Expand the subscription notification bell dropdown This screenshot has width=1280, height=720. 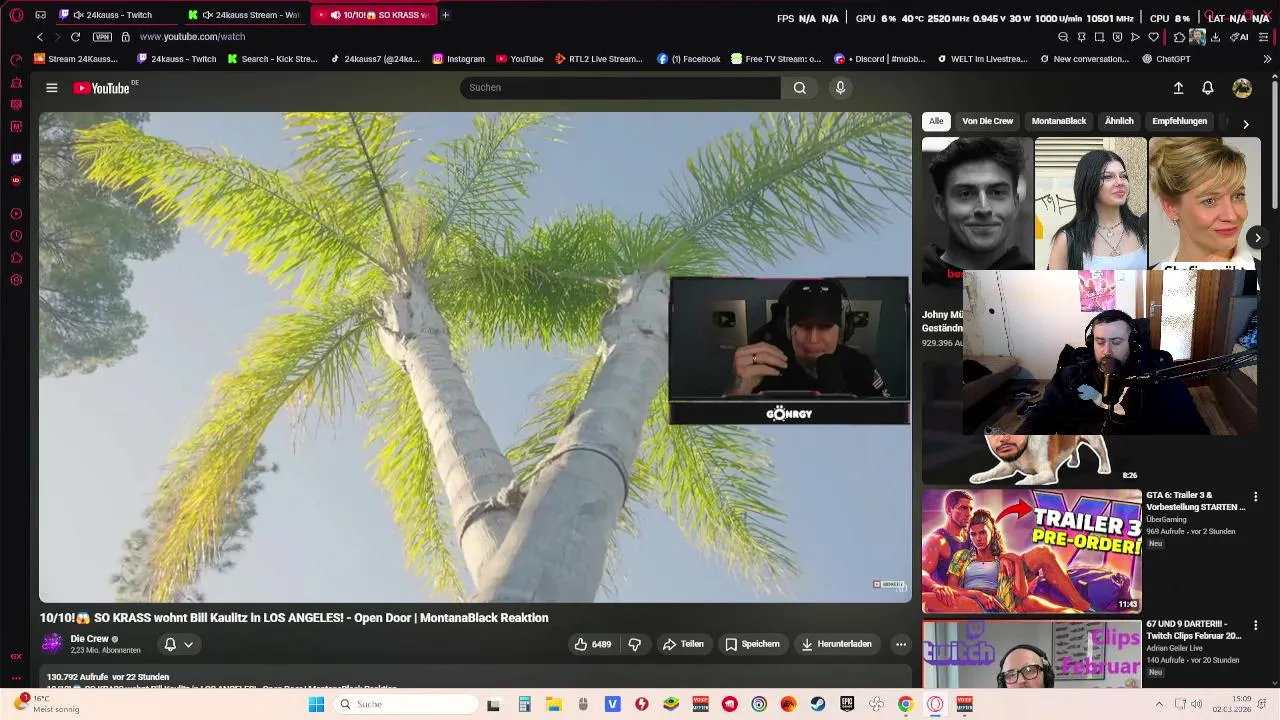(178, 644)
